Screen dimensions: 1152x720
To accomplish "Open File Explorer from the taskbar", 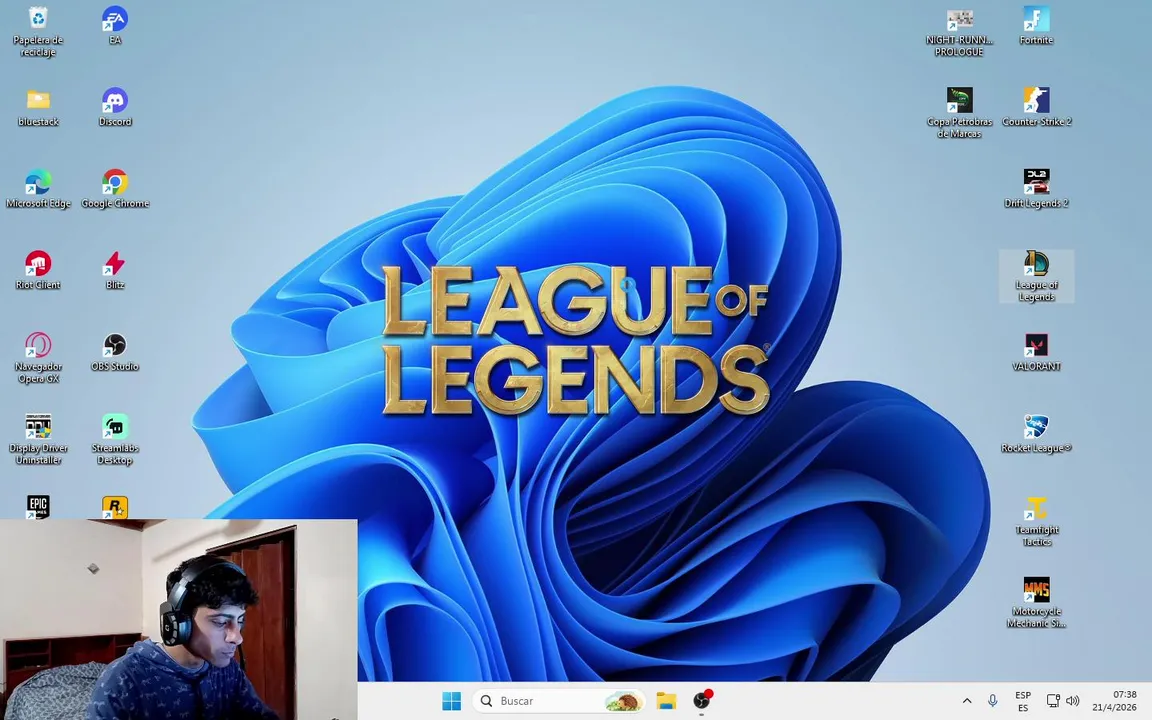I will pyautogui.click(x=666, y=701).
